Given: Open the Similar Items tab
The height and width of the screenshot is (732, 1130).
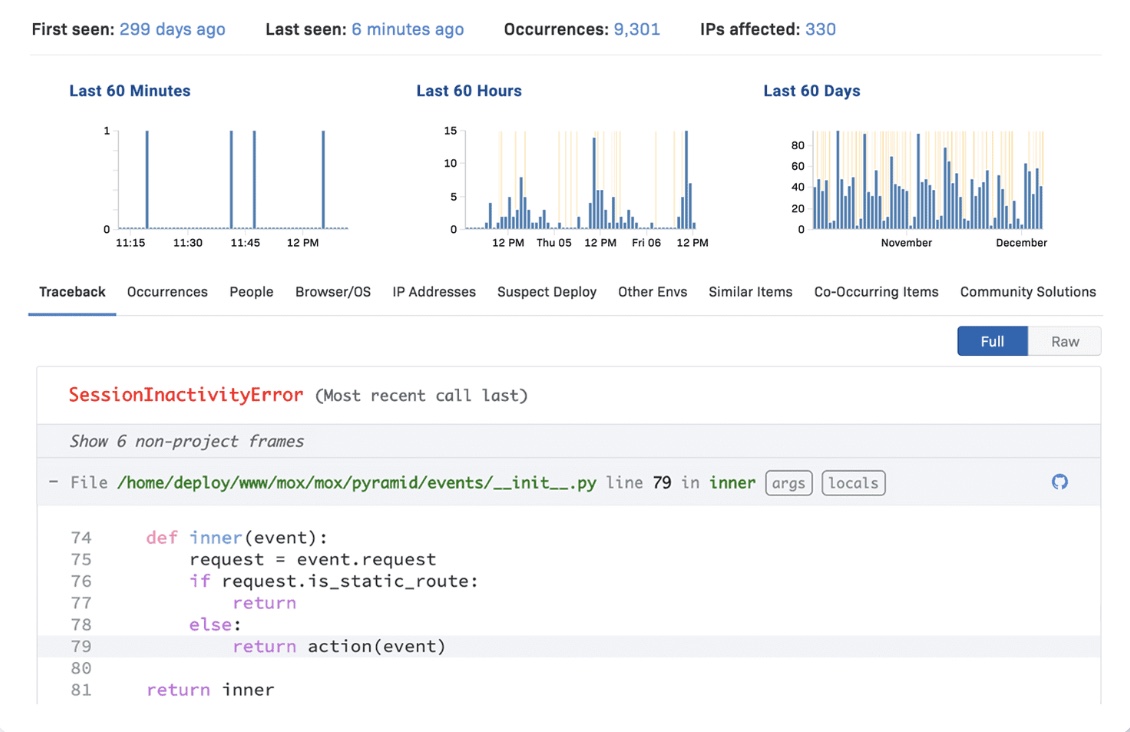Looking at the screenshot, I should (x=750, y=292).
